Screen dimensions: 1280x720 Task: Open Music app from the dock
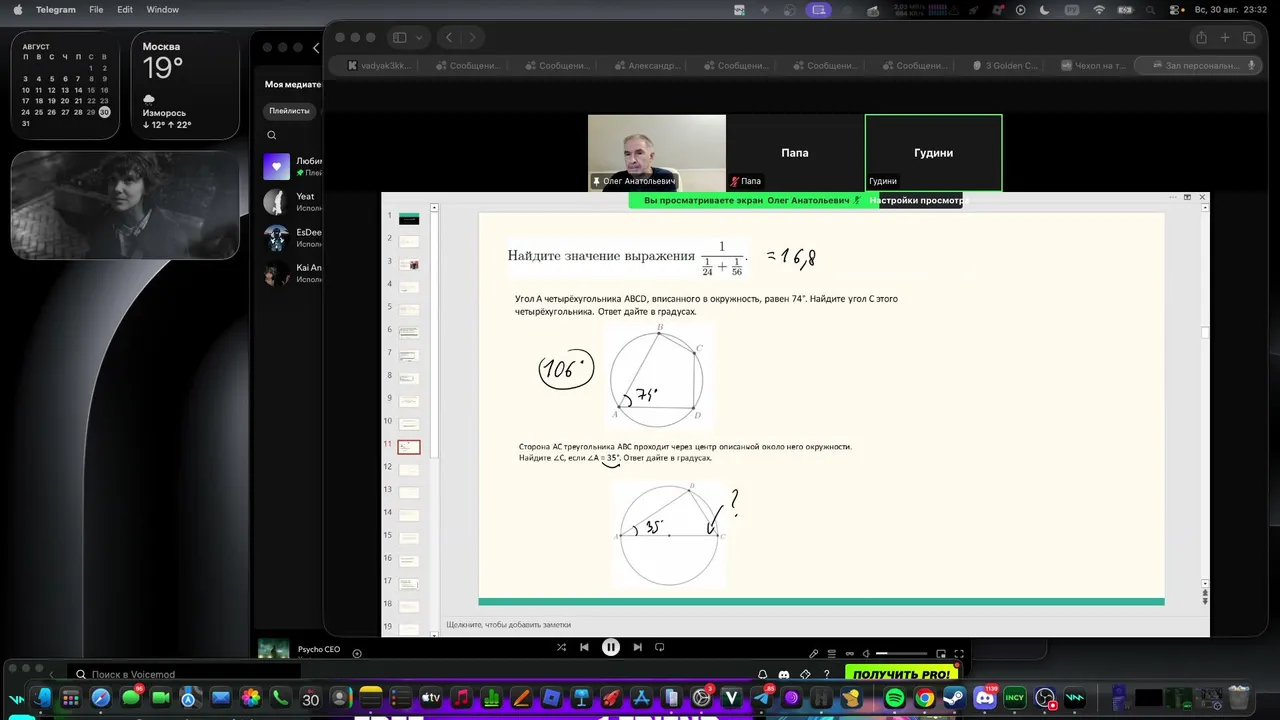[x=461, y=698]
